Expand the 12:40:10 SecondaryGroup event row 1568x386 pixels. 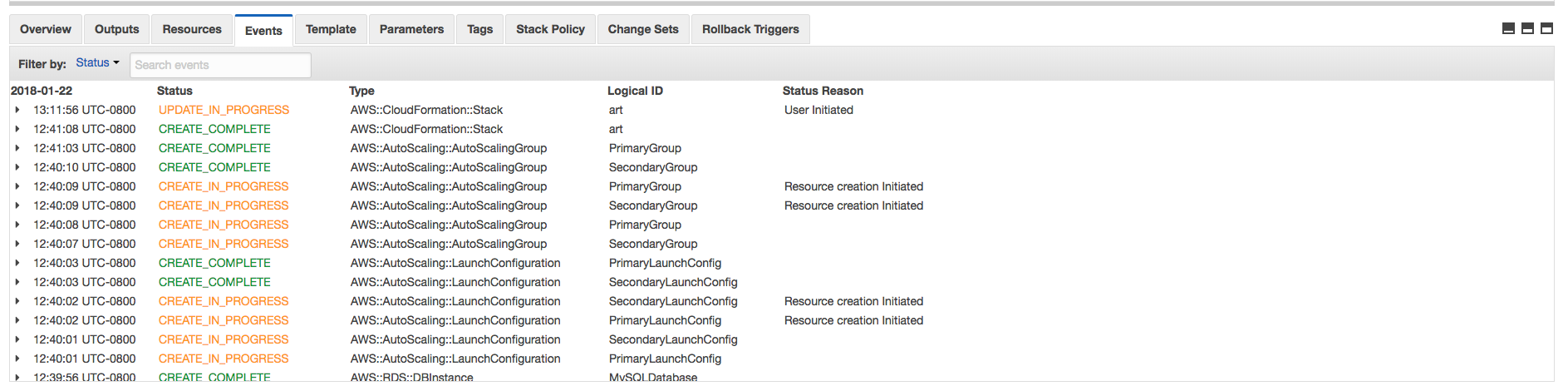tap(17, 167)
